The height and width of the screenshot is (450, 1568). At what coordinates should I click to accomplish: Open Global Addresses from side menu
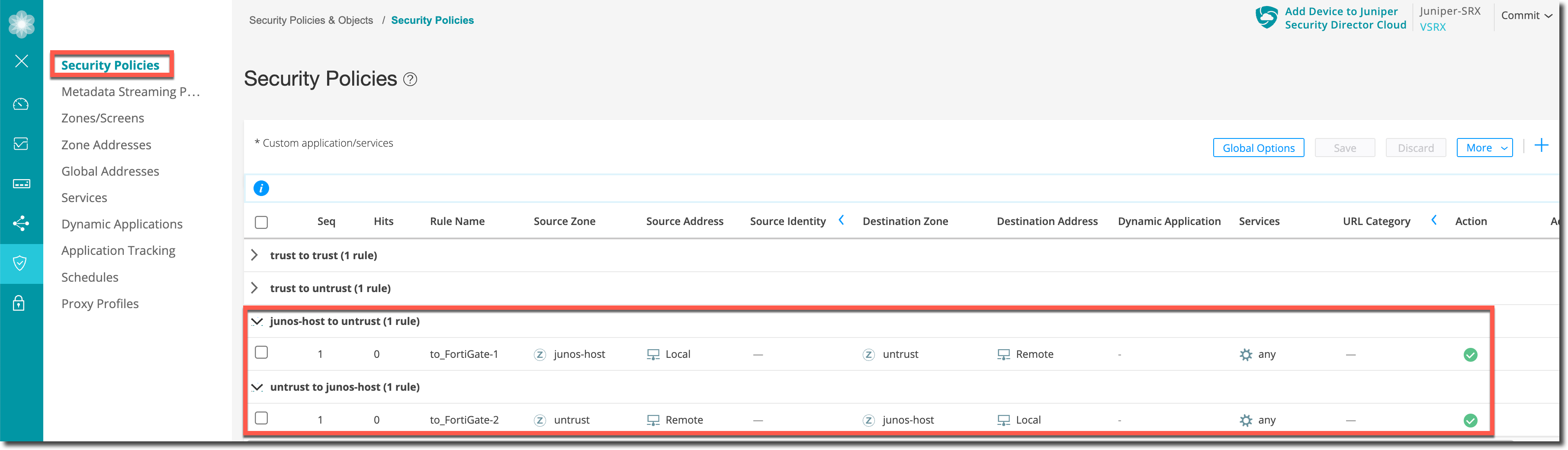click(x=110, y=171)
